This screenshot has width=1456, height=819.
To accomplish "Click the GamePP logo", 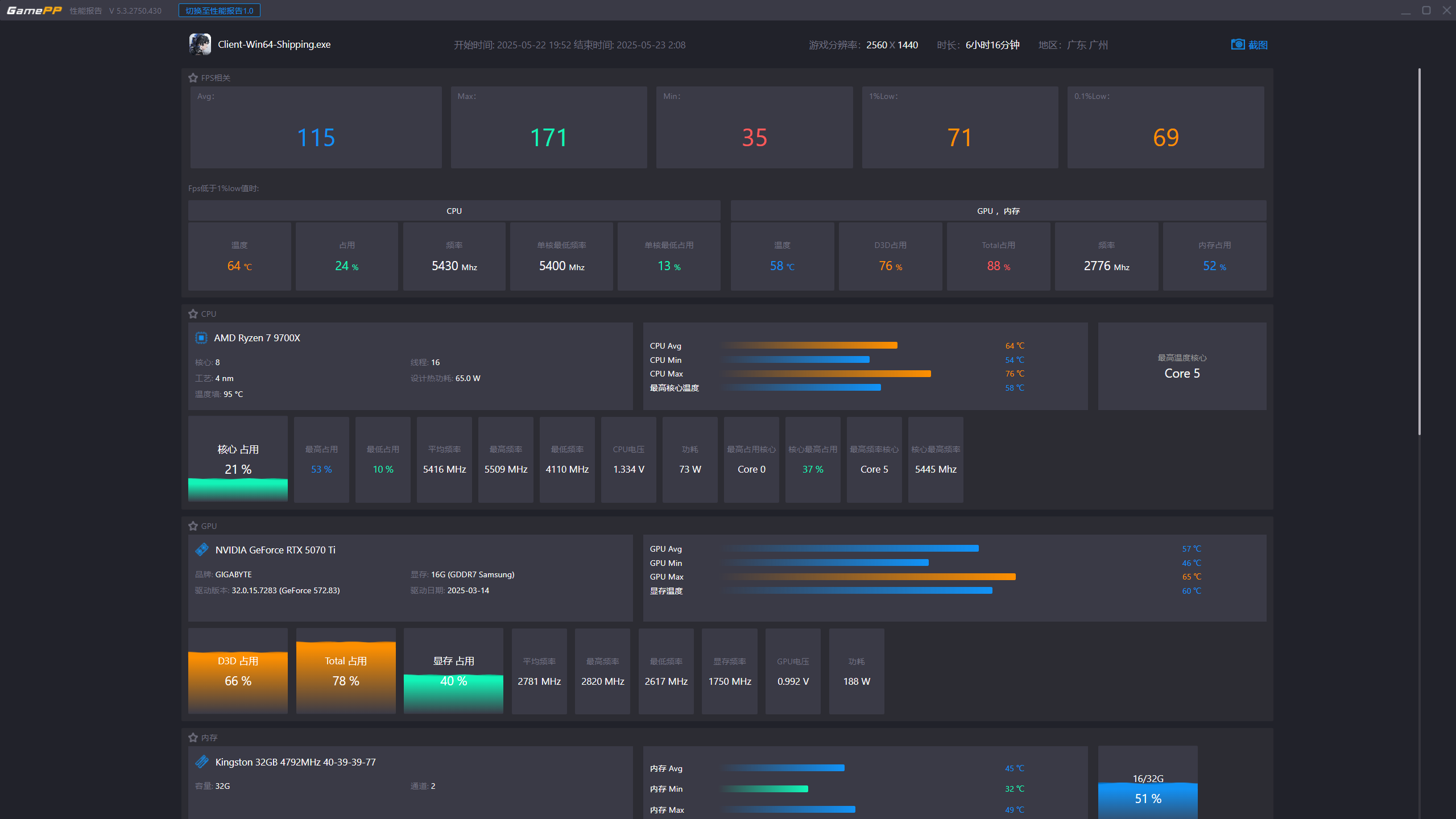I will tap(34, 10).
